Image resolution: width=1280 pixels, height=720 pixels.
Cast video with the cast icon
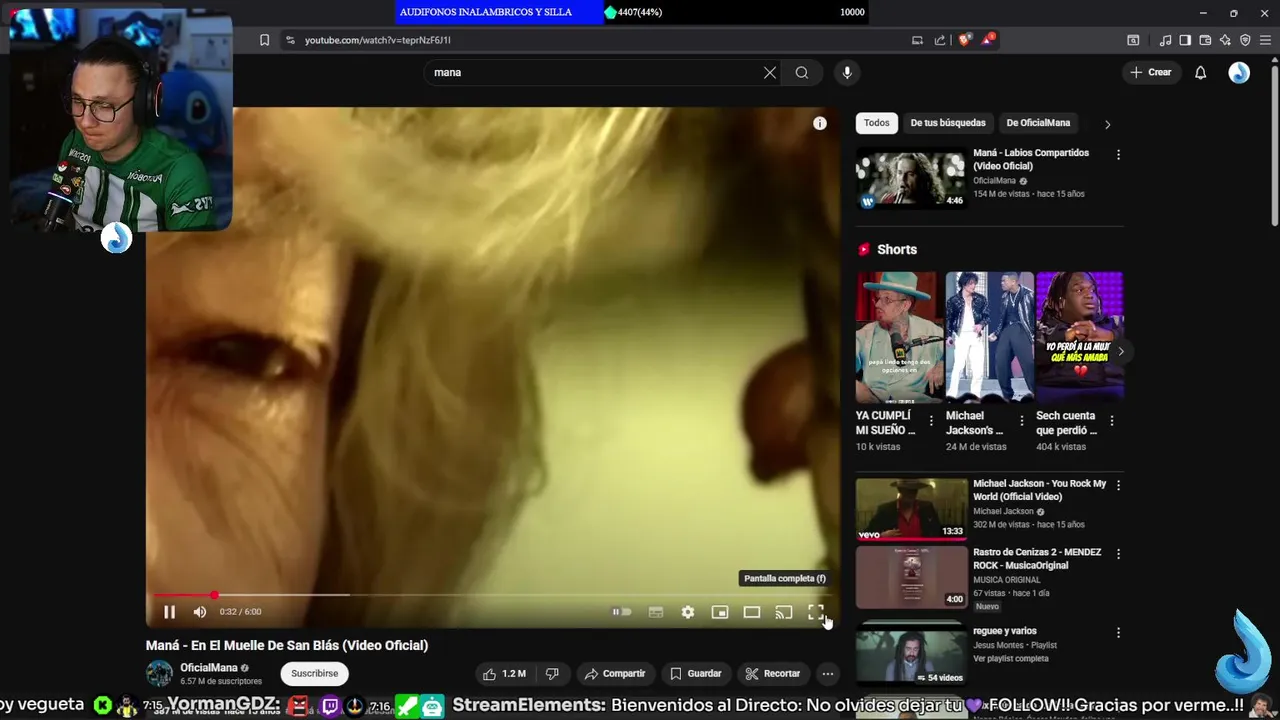point(784,612)
